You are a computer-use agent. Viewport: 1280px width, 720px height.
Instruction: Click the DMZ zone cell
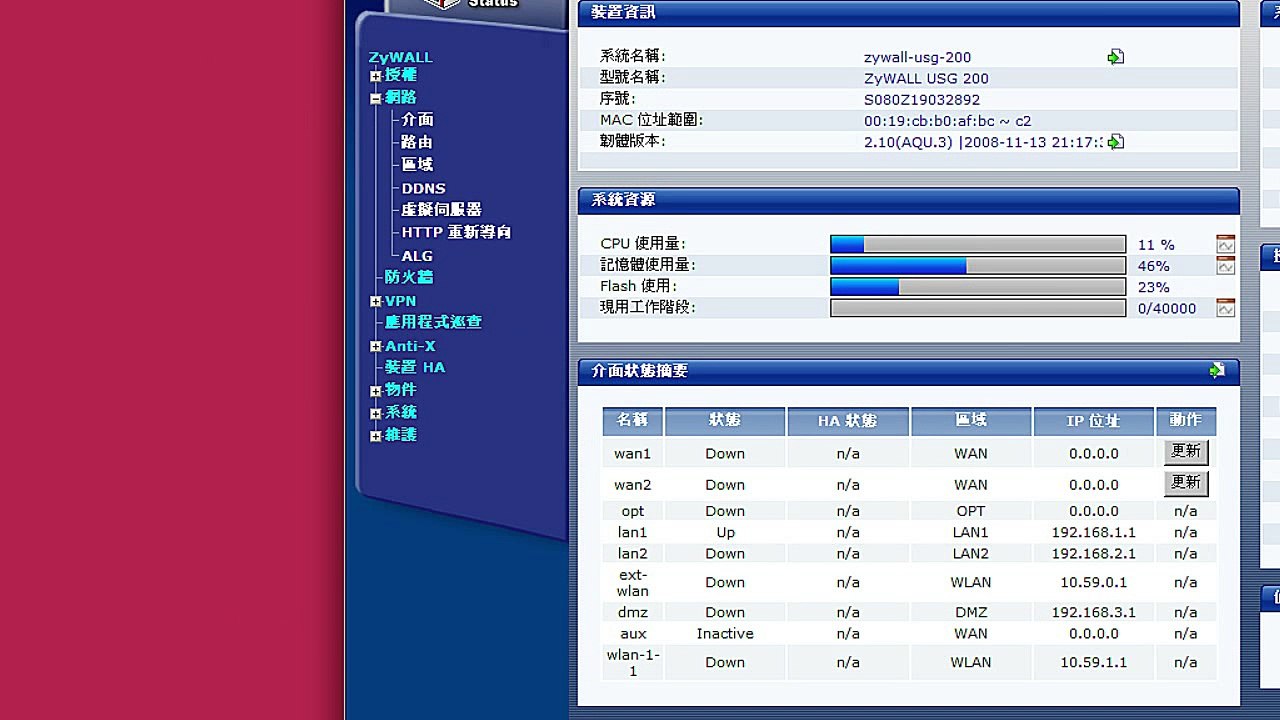tap(971, 612)
